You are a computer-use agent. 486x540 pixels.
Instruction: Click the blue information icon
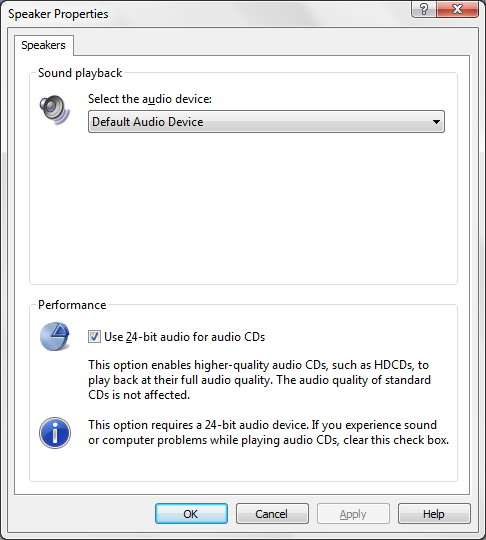pos(55,433)
